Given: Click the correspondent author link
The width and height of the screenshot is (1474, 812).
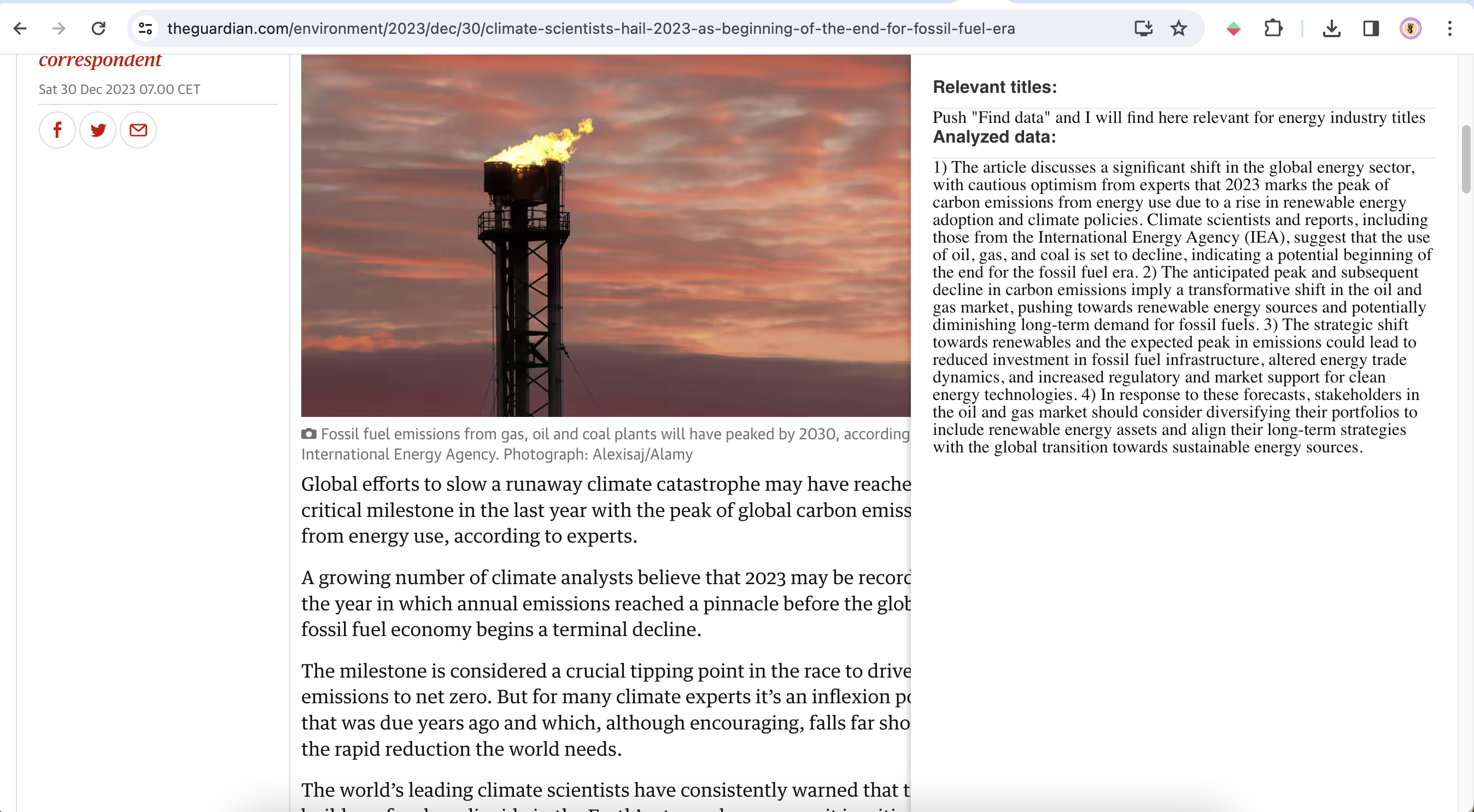Looking at the screenshot, I should point(100,60).
